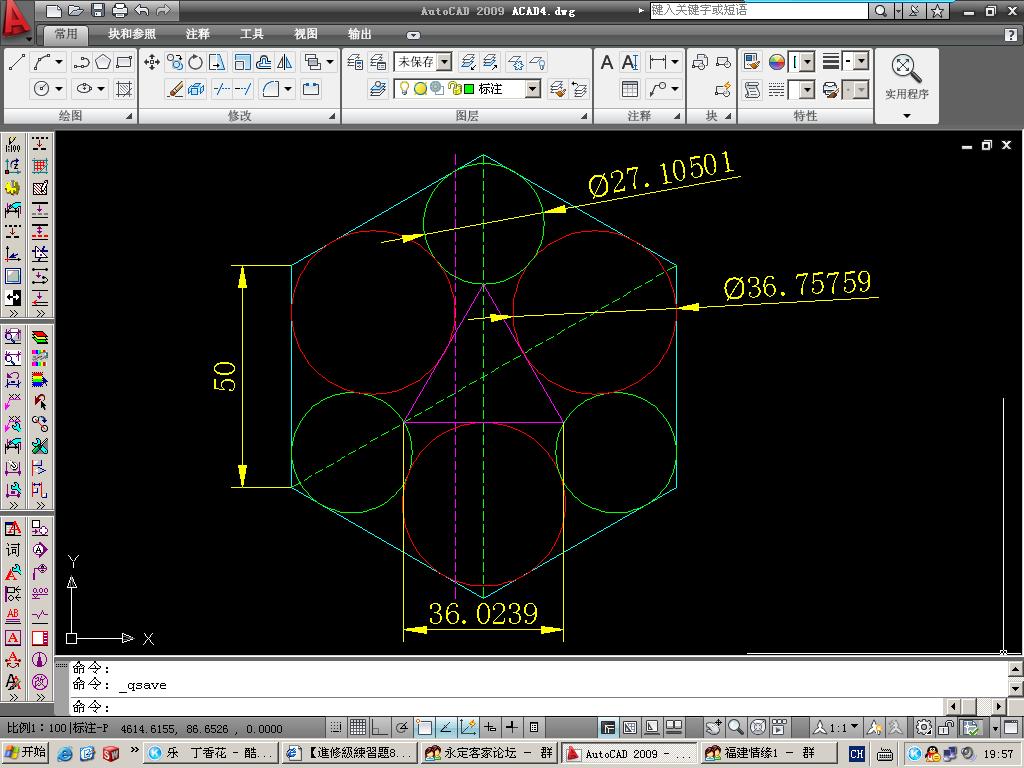
Task: Select the Copy tool
Action: click(x=174, y=62)
